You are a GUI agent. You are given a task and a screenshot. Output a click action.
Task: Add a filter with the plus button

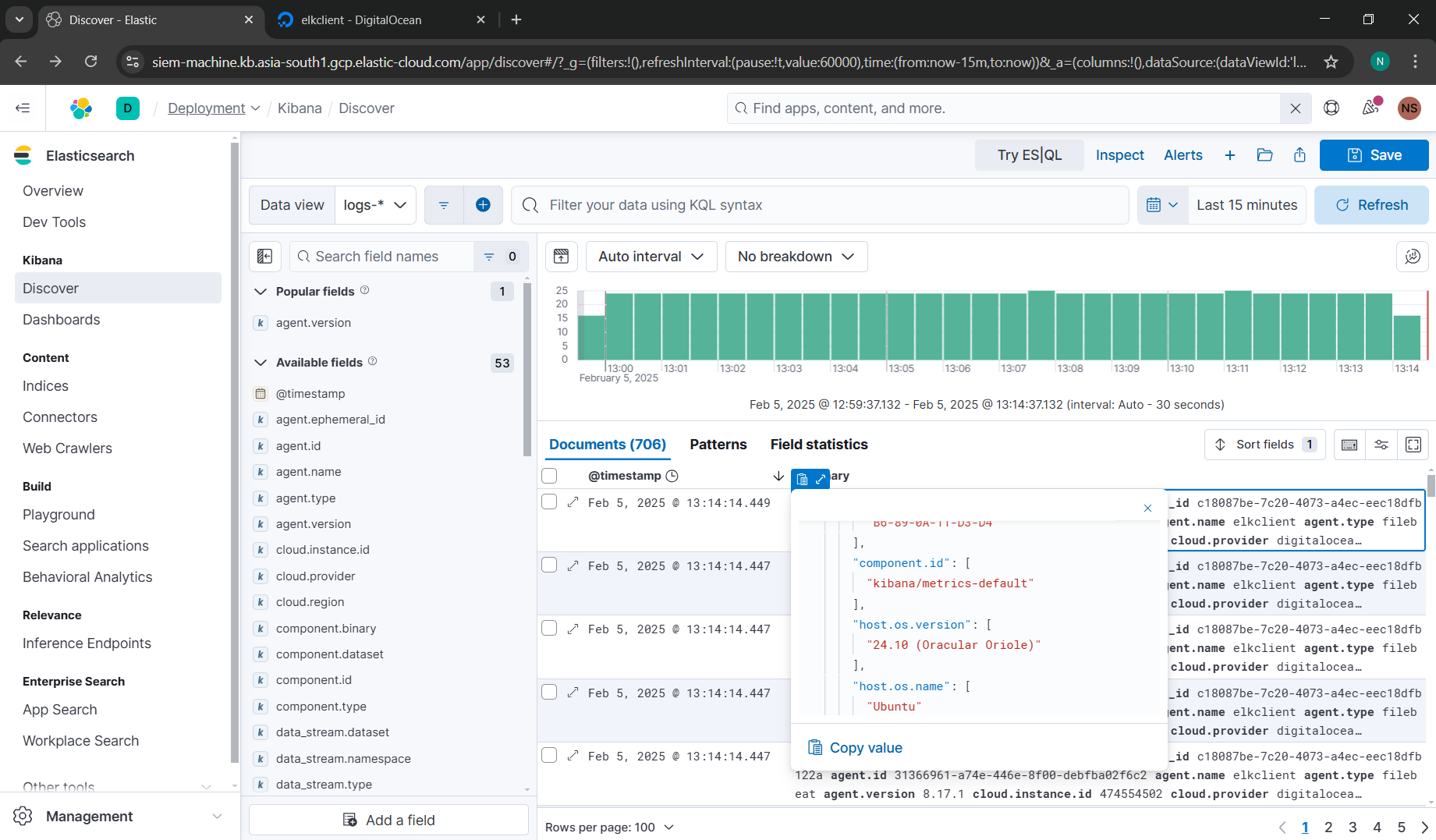483,205
